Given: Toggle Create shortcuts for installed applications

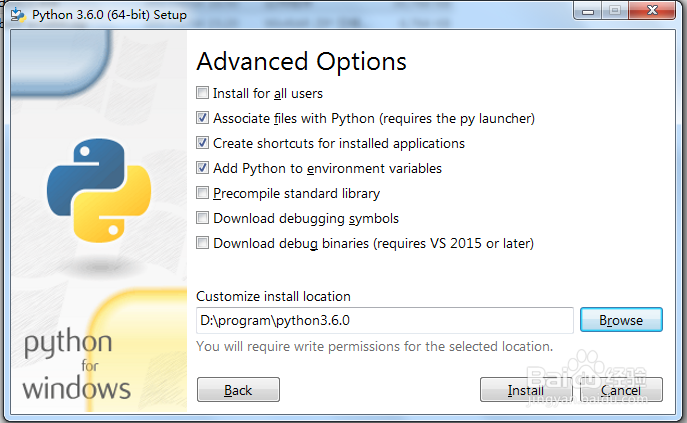Looking at the screenshot, I should [x=202, y=143].
